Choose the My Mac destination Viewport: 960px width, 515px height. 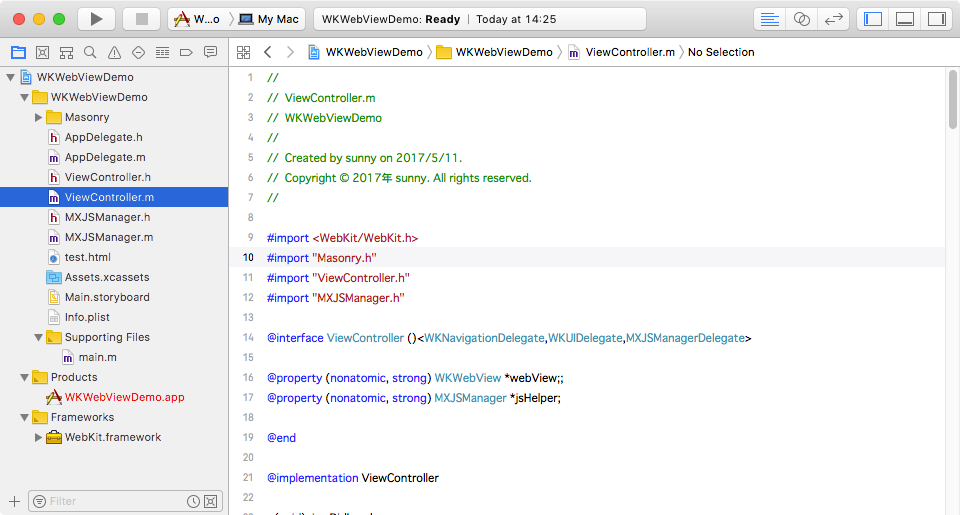click(x=269, y=19)
